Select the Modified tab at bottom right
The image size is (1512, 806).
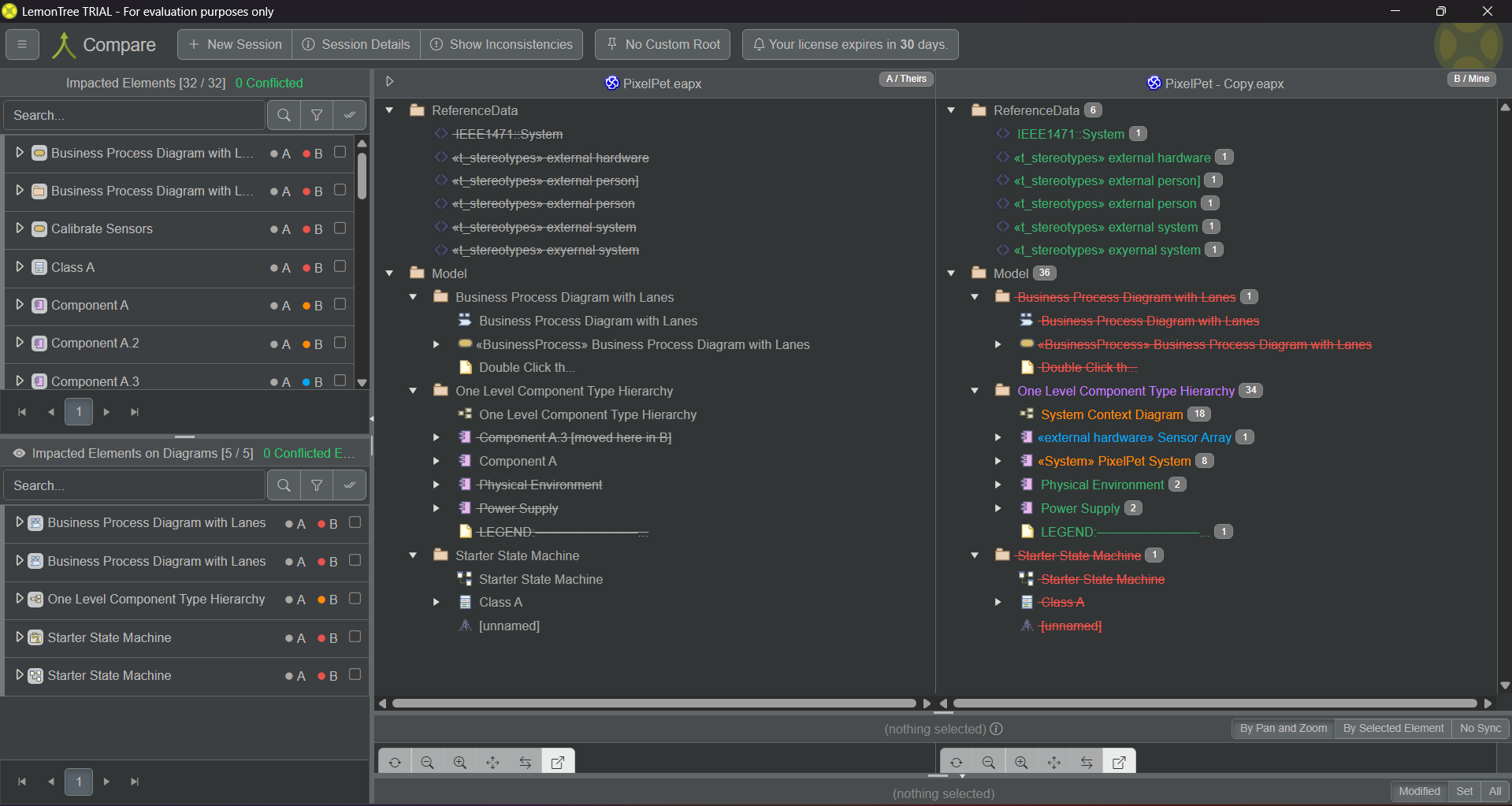tap(1419, 791)
